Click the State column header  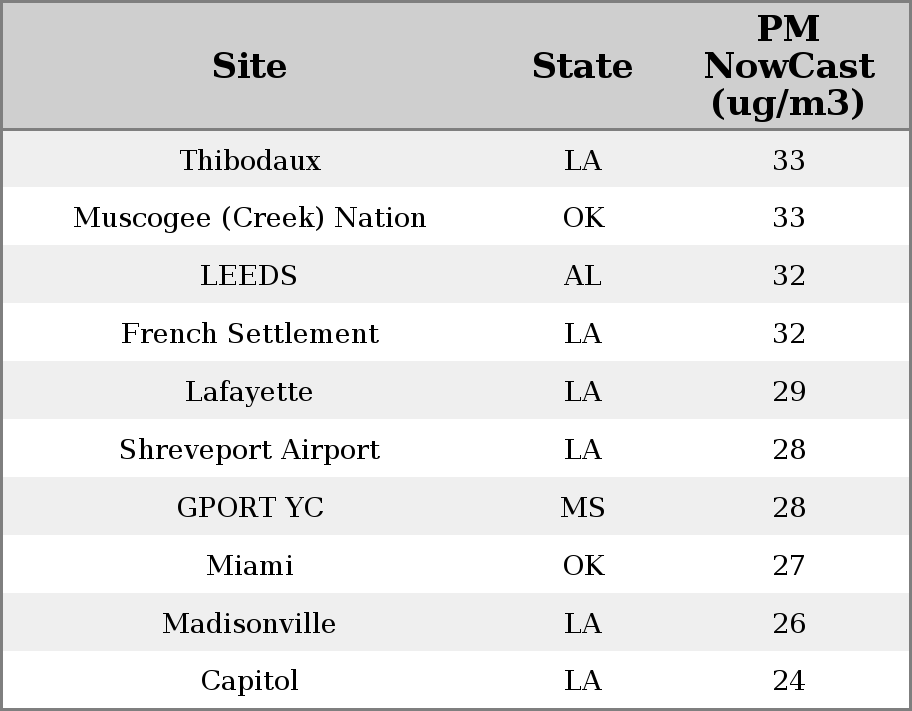[582, 66]
